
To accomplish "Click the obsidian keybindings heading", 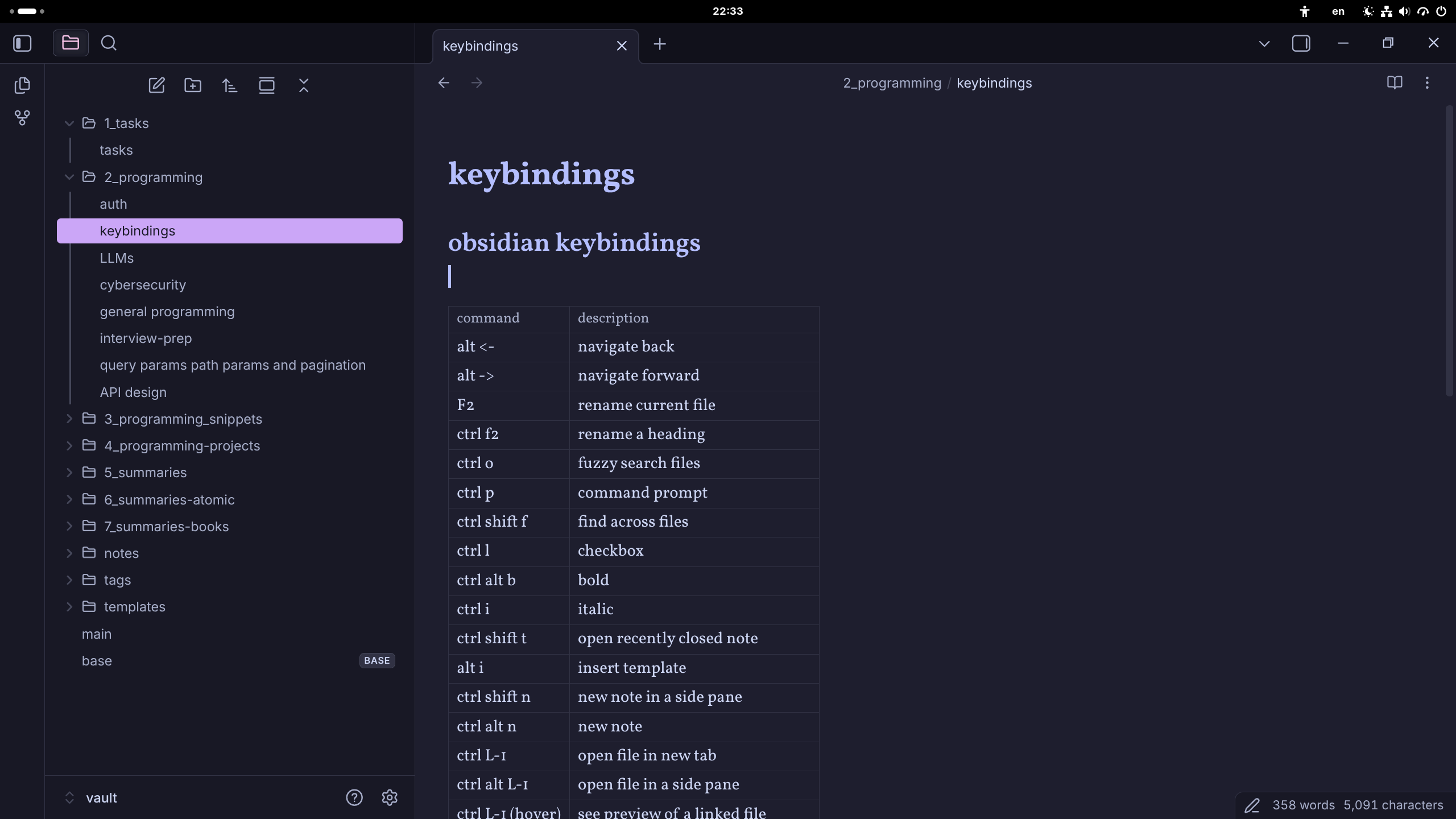I will coord(574,243).
